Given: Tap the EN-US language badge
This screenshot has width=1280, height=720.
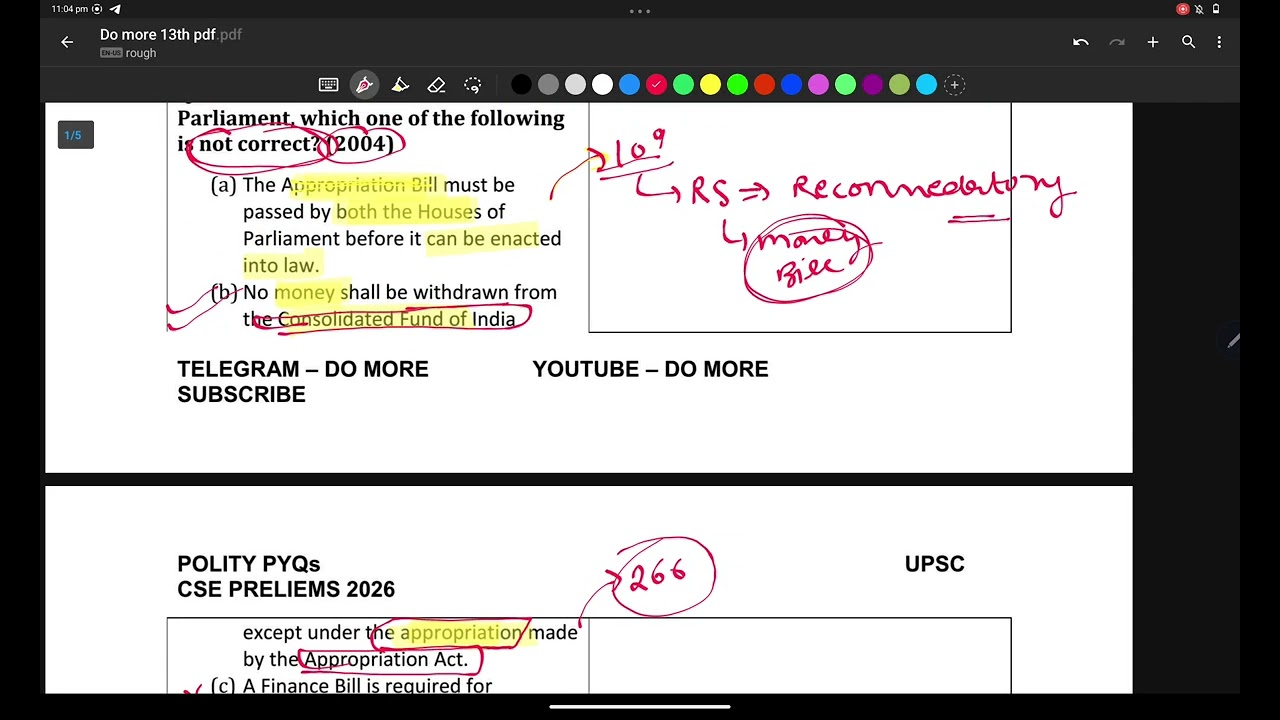Looking at the screenshot, I should tap(111, 53).
